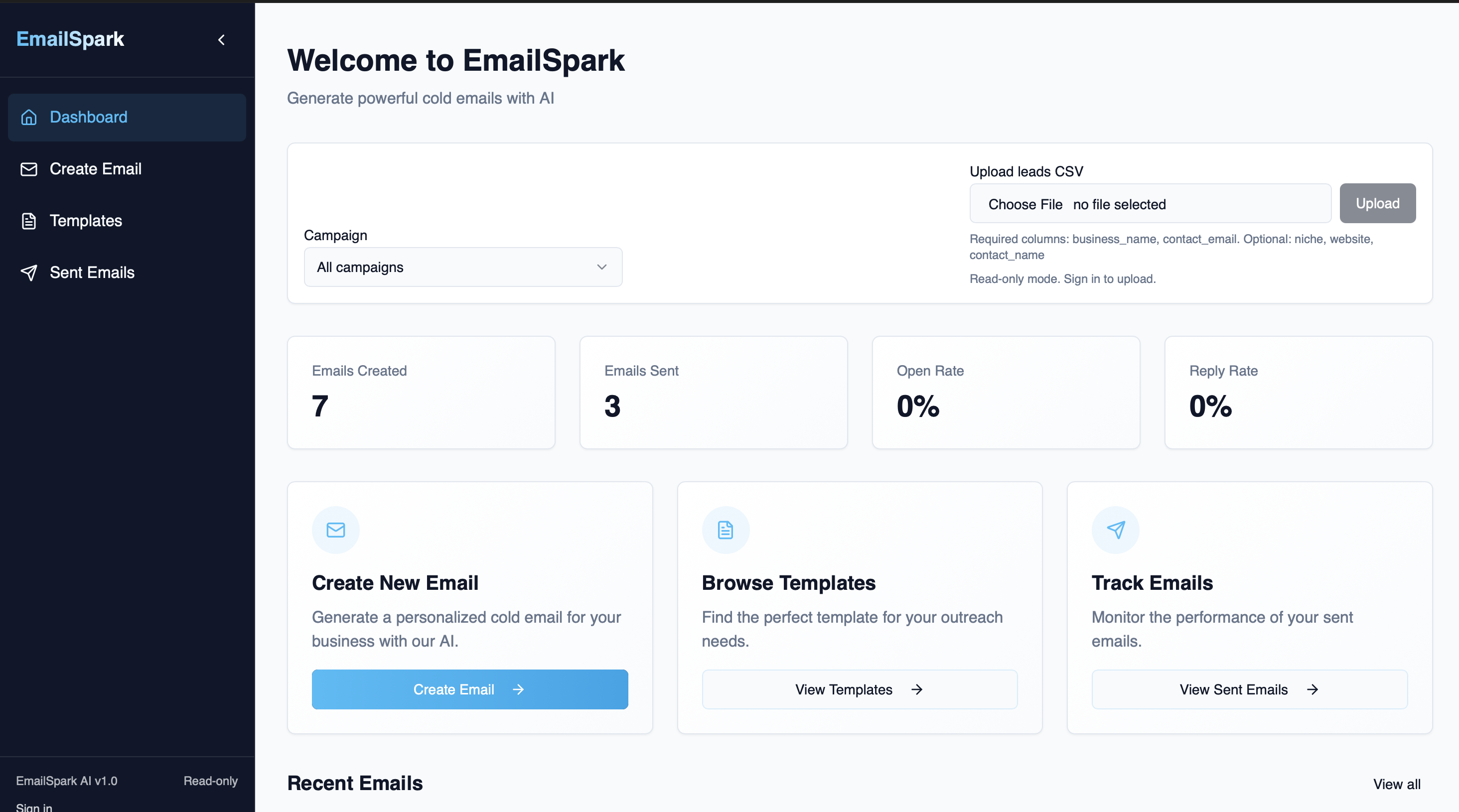Open the All campaigns dropdown
Viewport: 1459px width, 812px height.
pos(462,267)
